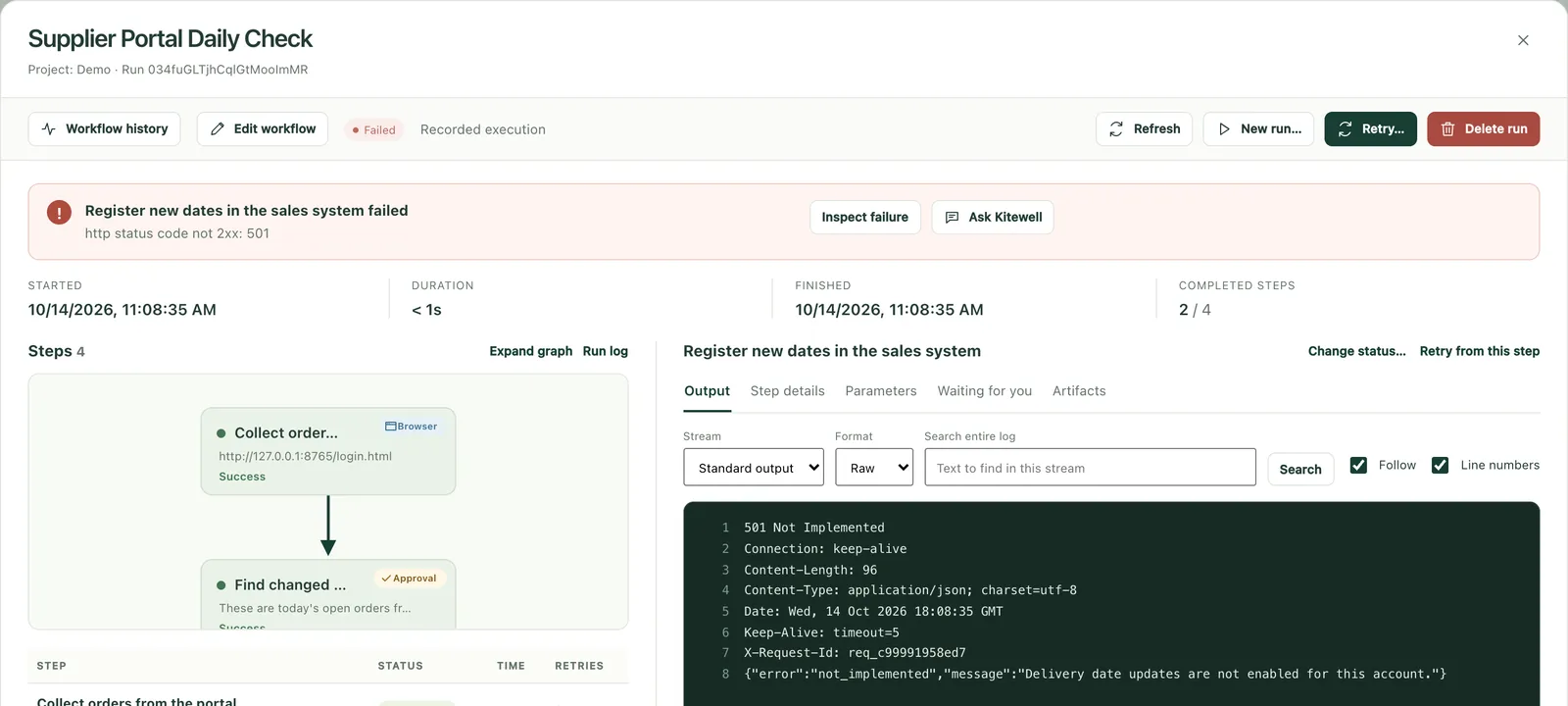
Task: Close the run details dialog
Action: pos(1523,40)
